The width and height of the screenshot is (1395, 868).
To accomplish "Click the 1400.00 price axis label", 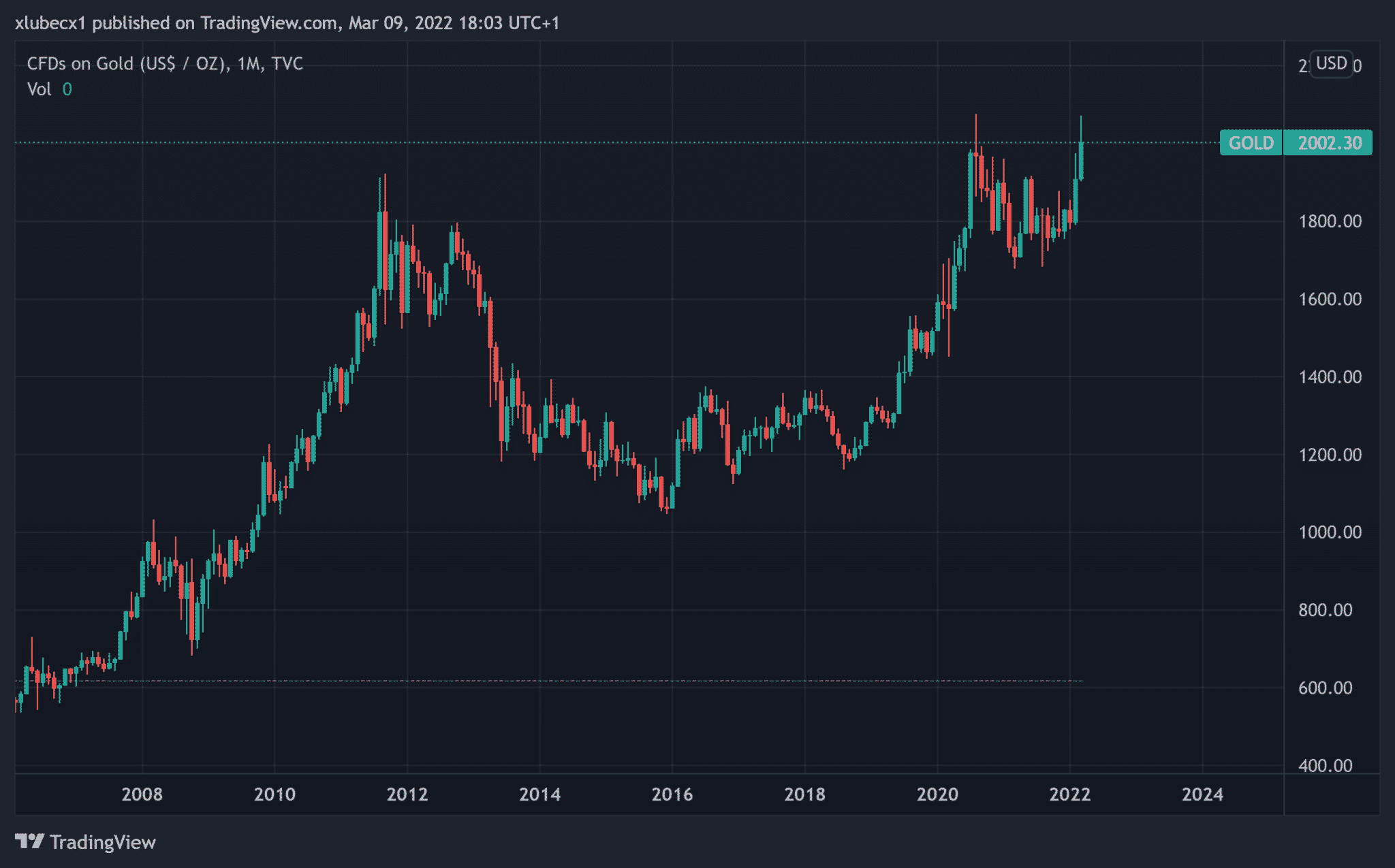I will (1330, 377).
